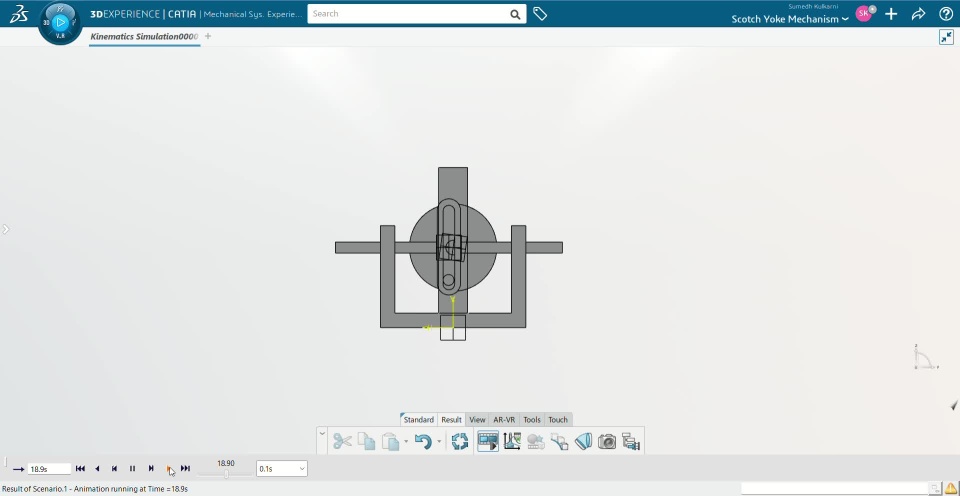The width and height of the screenshot is (960, 496).
Task: Click the Dassault Systèmes 3DS logo
Action: pyautogui.click(x=19, y=13)
